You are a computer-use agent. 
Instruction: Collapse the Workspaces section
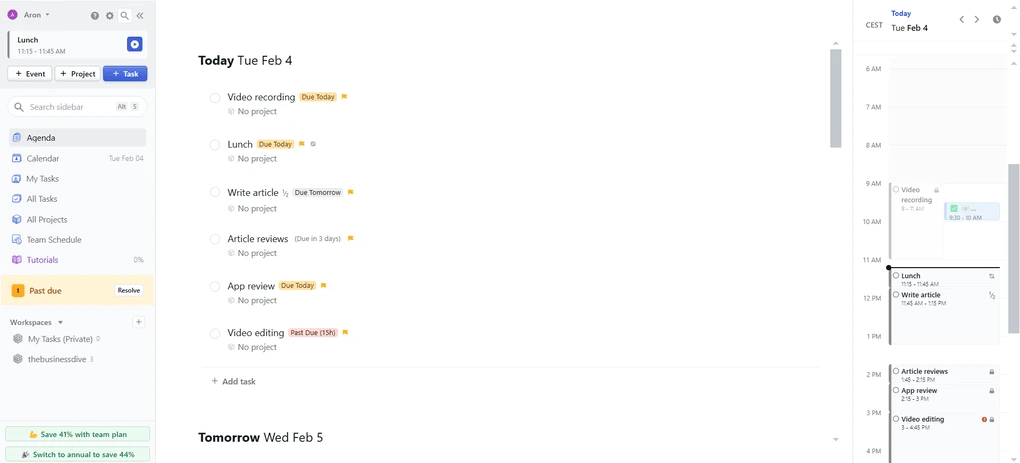pyautogui.click(x=60, y=322)
